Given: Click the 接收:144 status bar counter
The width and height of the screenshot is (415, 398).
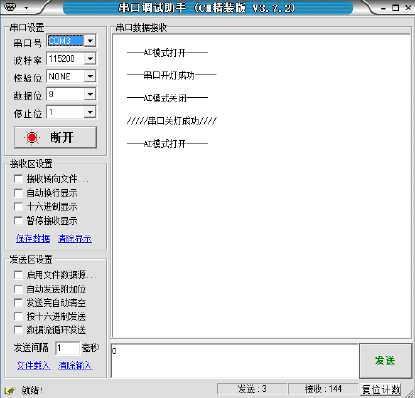Looking at the screenshot, I should 323,389.
